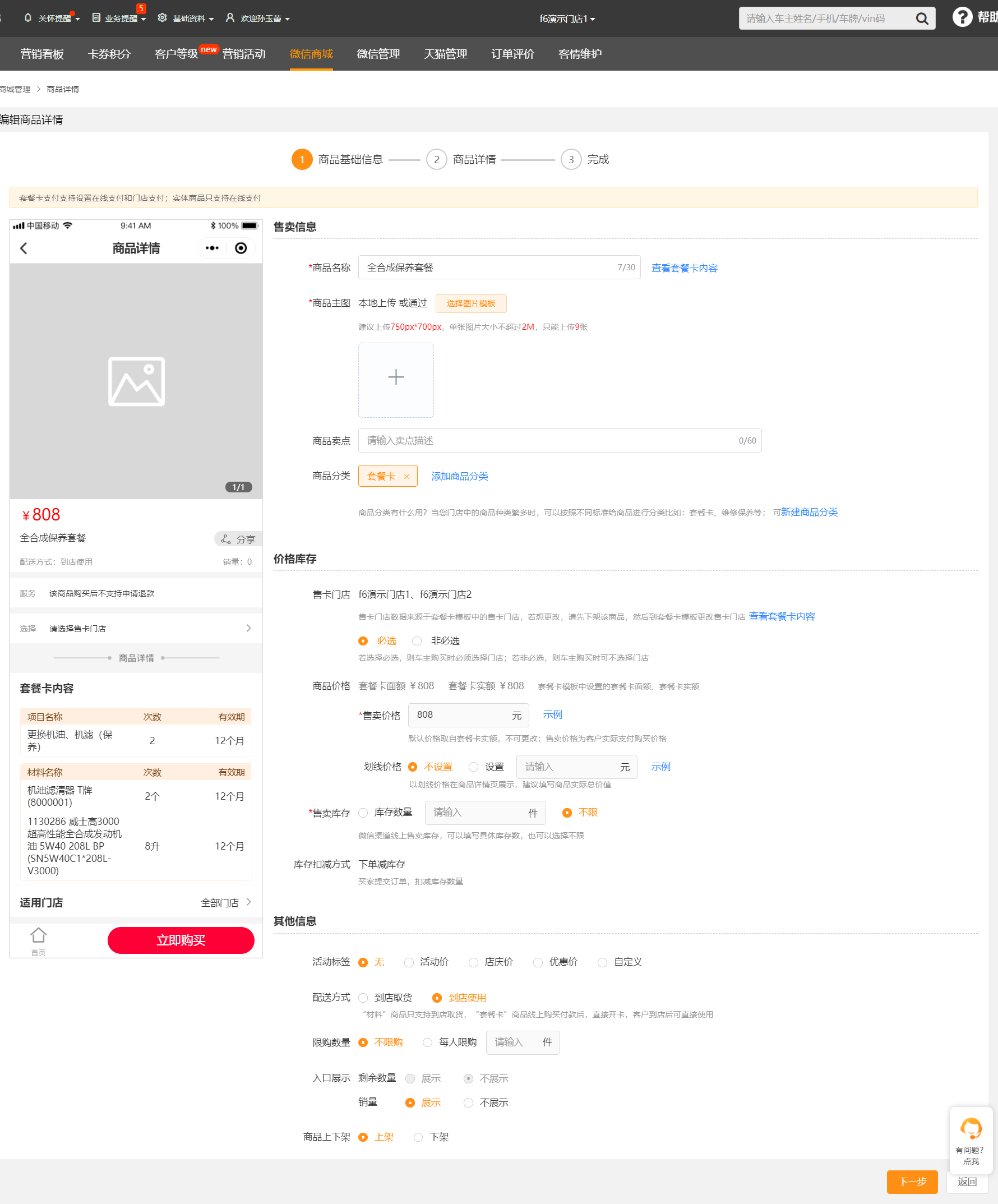Open 微信管理 tab
The width and height of the screenshot is (998, 1204).
(378, 54)
